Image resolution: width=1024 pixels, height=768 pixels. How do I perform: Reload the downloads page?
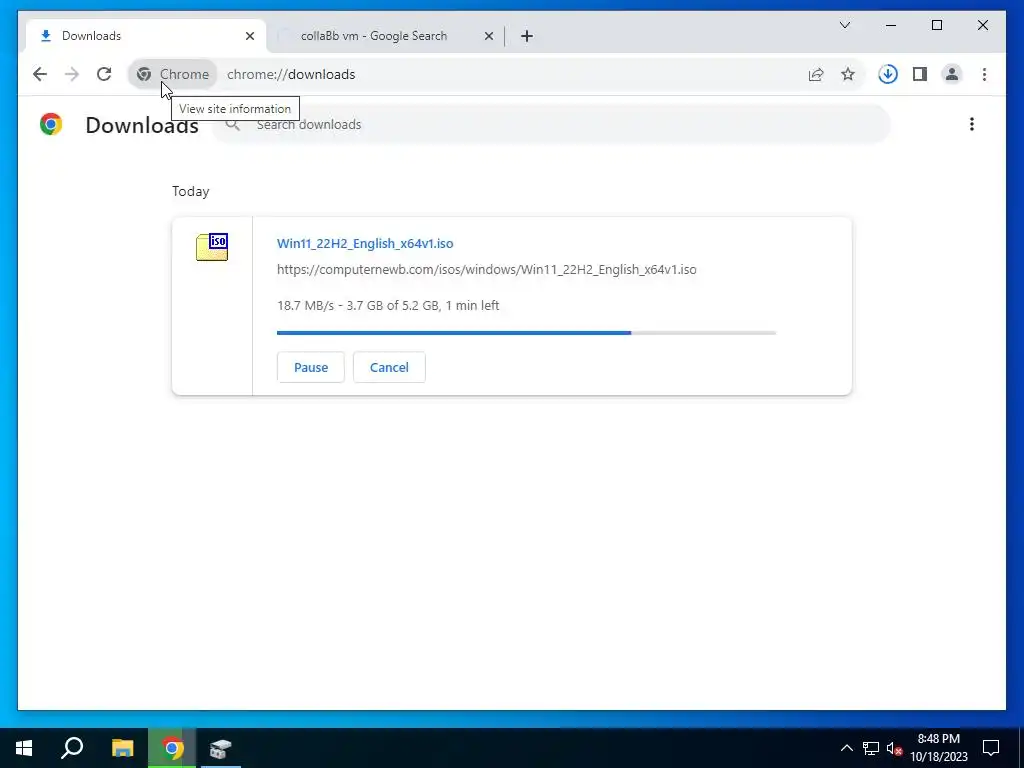(x=104, y=74)
